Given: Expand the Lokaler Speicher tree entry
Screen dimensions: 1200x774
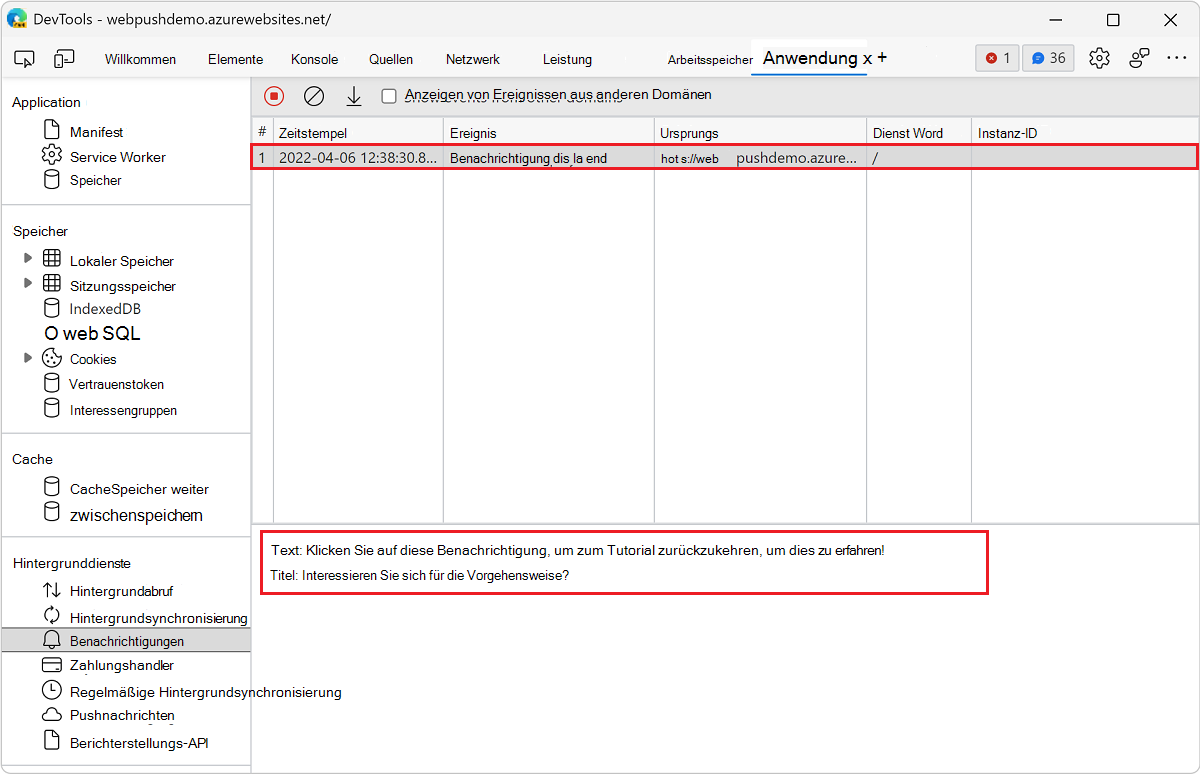Looking at the screenshot, I should (x=30, y=259).
